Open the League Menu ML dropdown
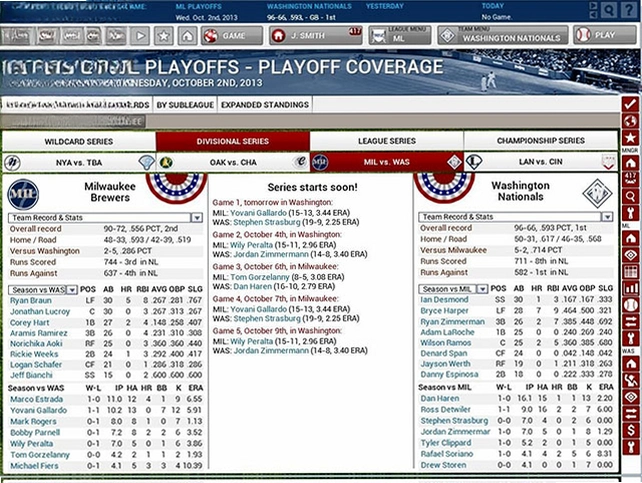642x483 pixels. tap(400, 35)
